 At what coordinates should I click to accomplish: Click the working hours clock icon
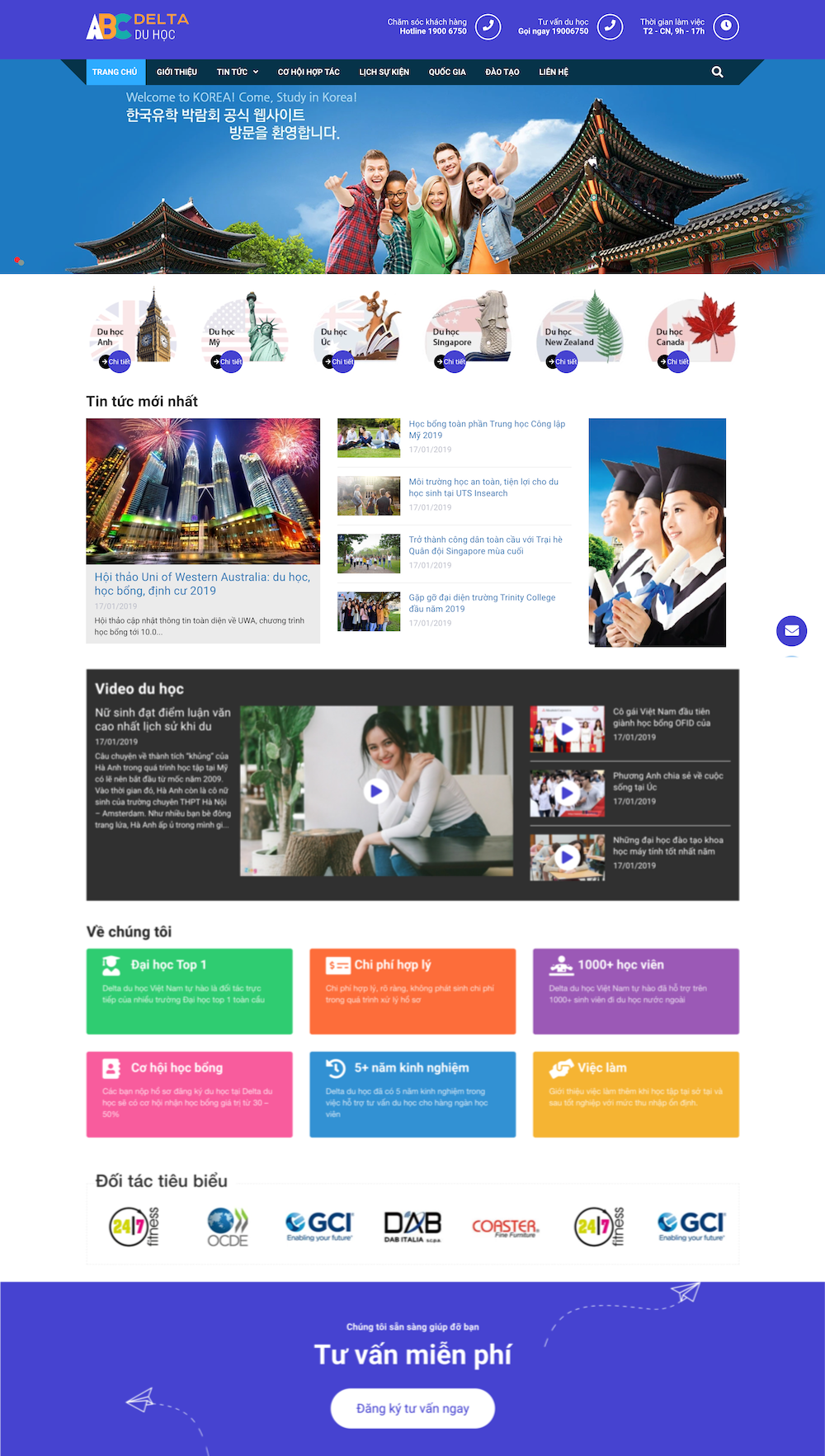726,26
